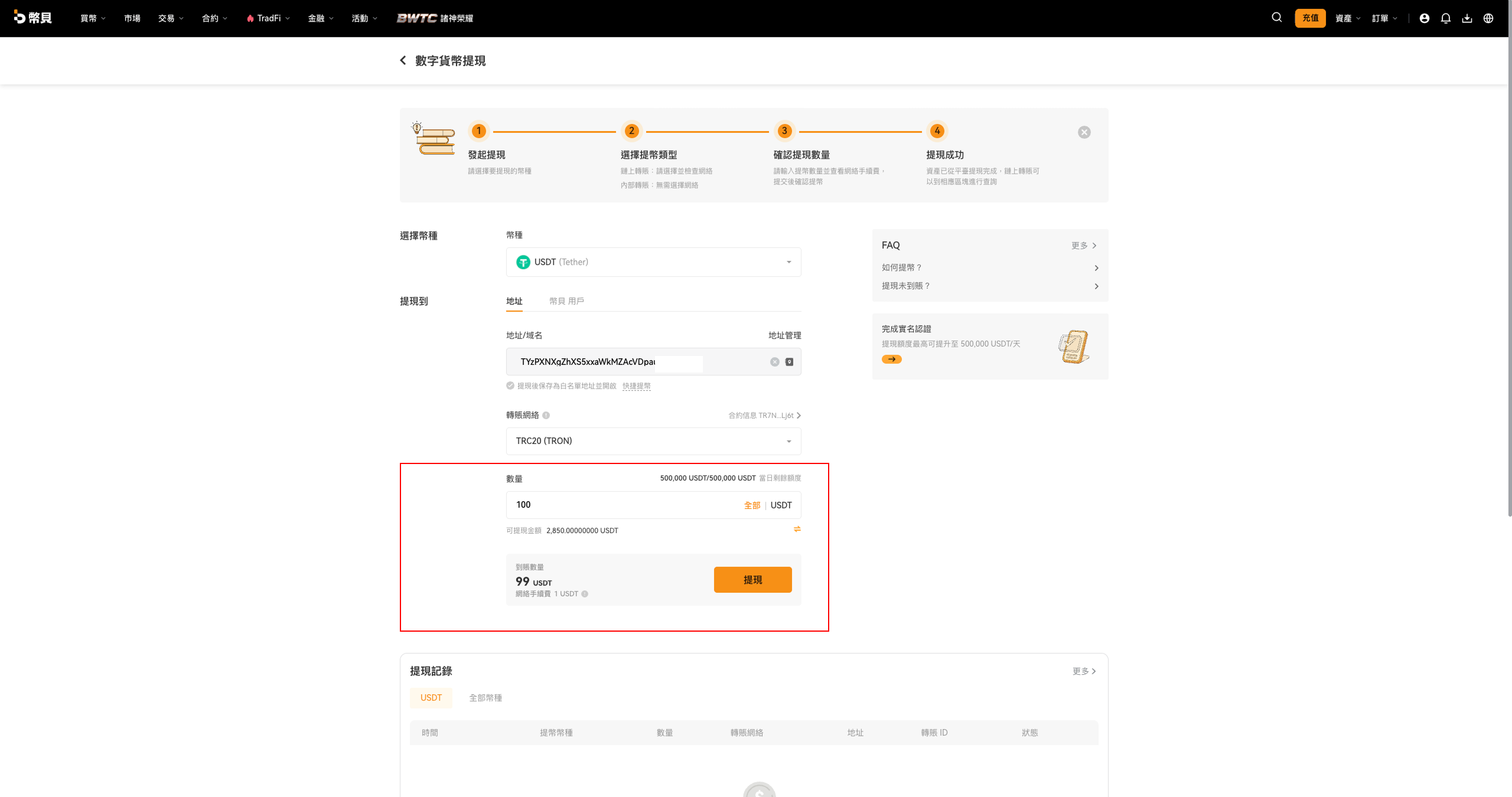
Task: Click the 幣貝 logo in header
Action: coord(33,18)
